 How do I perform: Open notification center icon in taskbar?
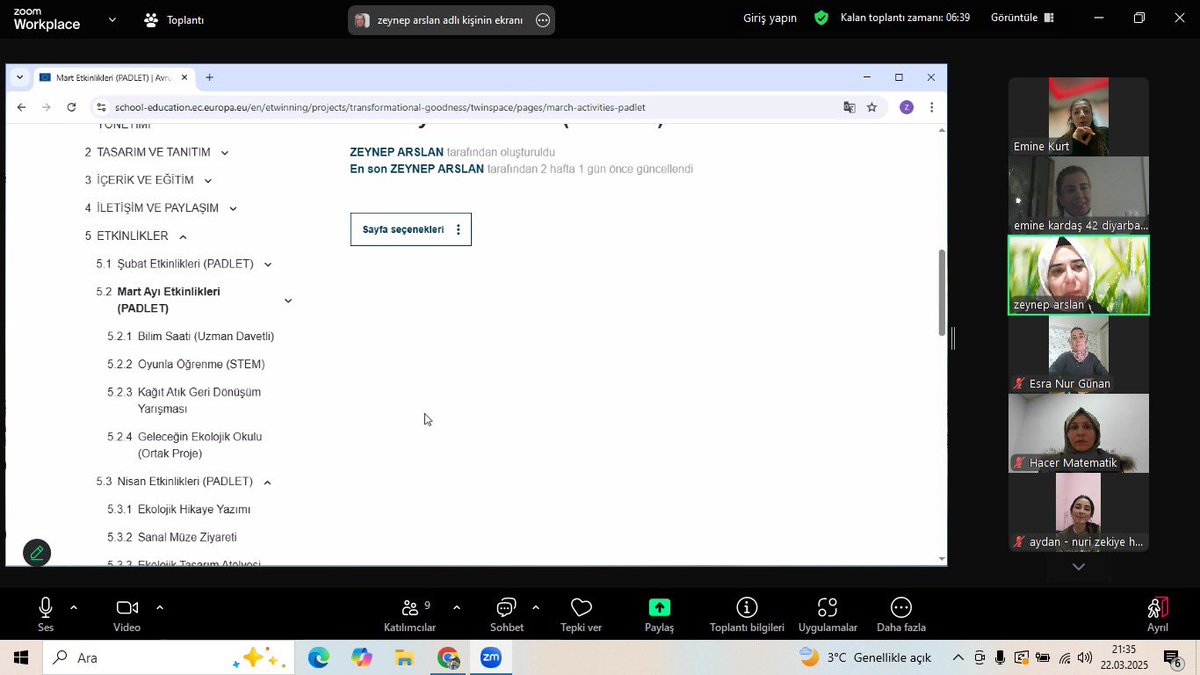point(1173,657)
